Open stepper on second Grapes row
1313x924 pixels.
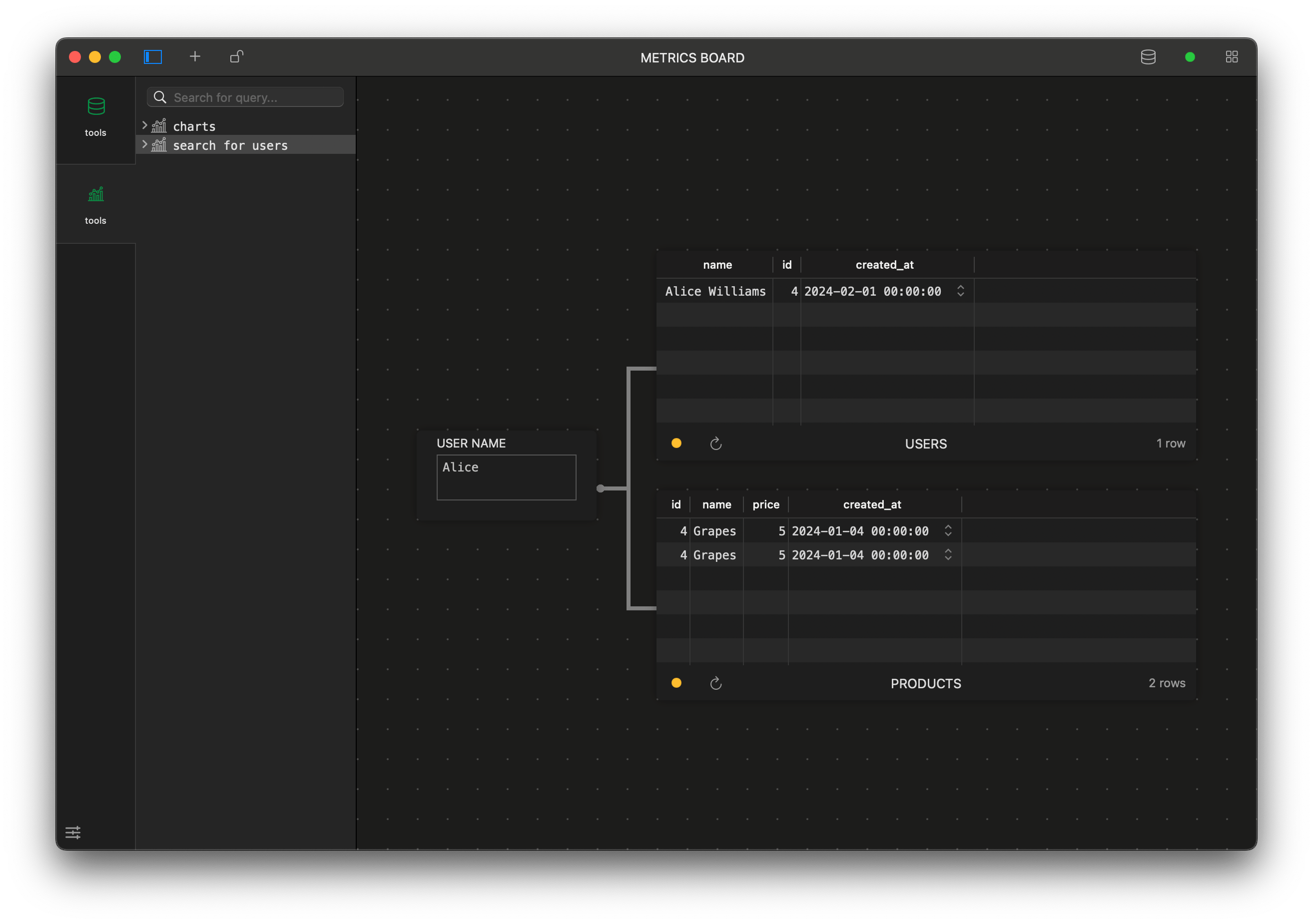pos(948,554)
